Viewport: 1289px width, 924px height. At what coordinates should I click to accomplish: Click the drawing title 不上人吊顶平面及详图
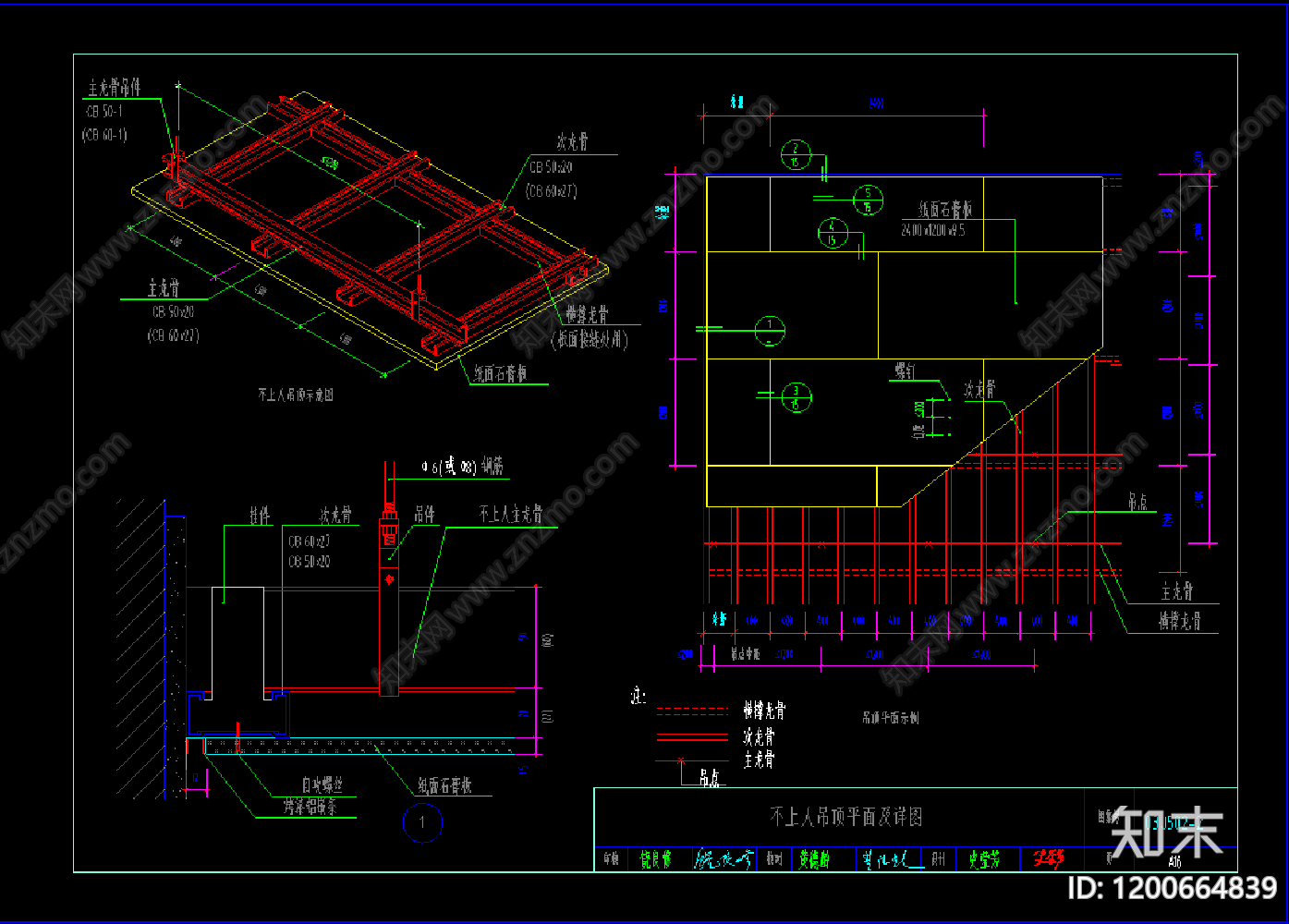[845, 817]
